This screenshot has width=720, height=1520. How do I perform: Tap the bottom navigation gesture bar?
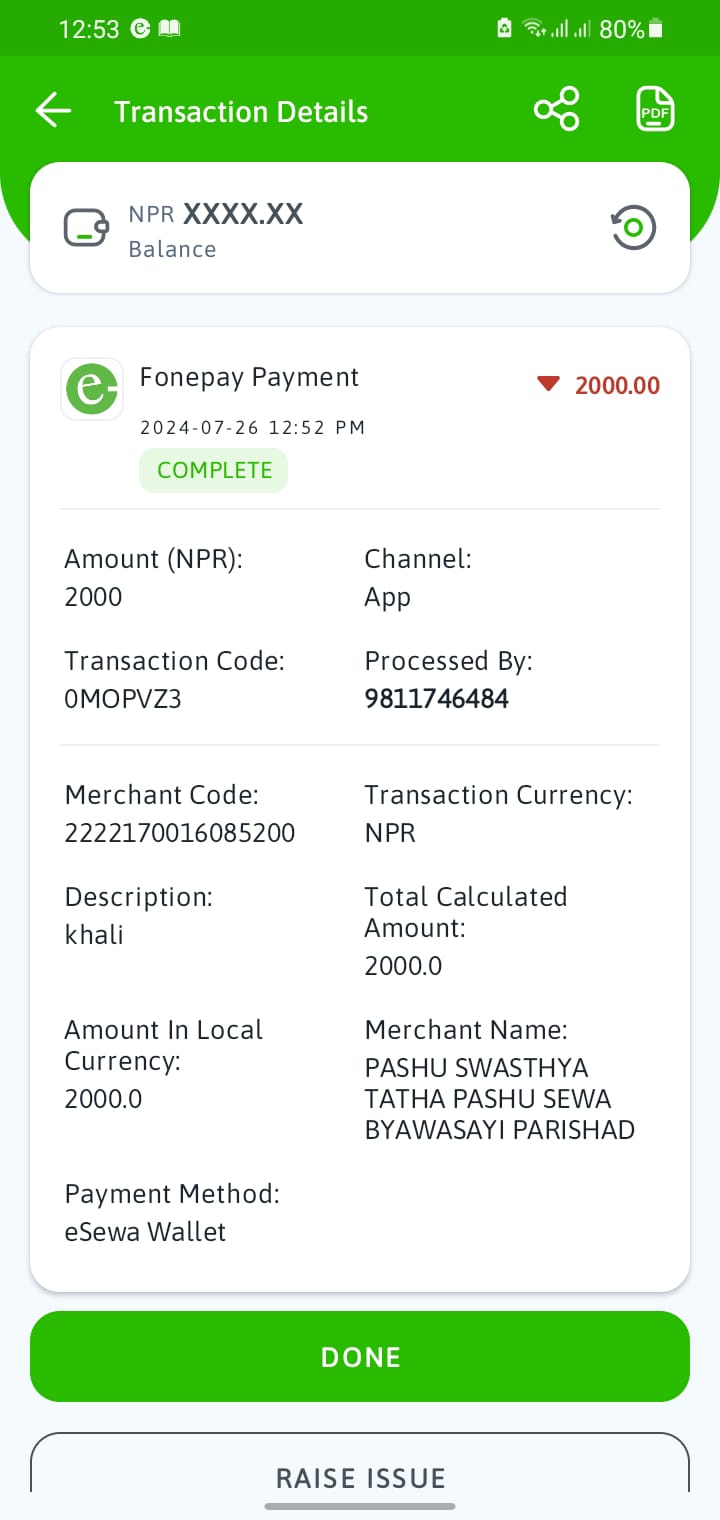click(360, 1506)
